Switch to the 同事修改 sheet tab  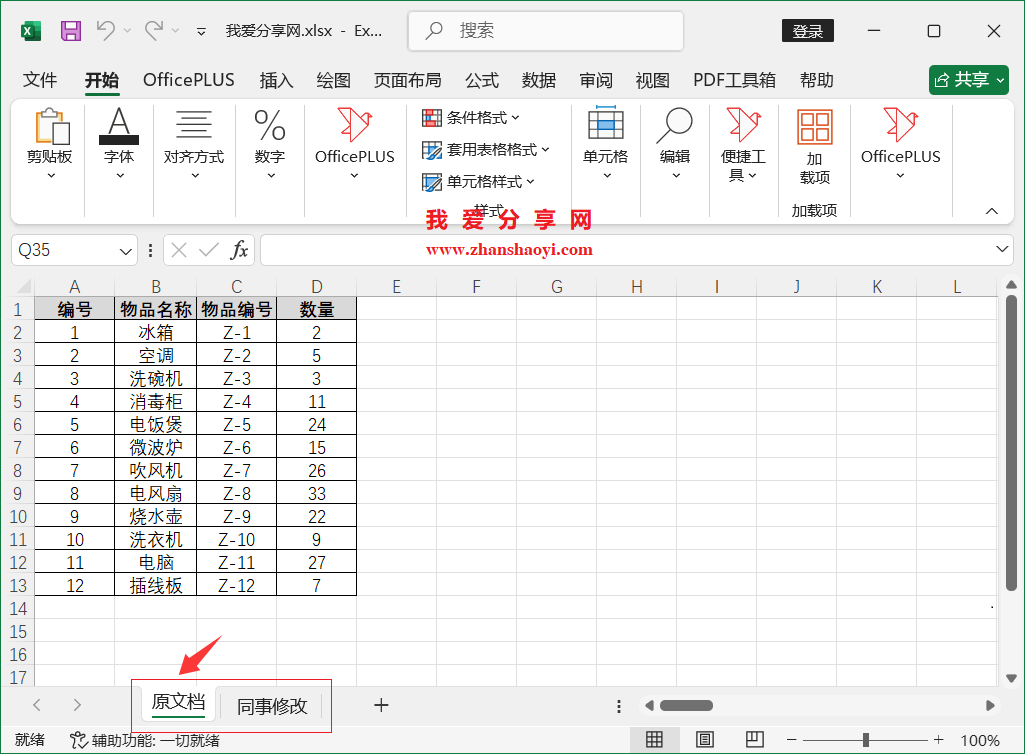(x=271, y=705)
